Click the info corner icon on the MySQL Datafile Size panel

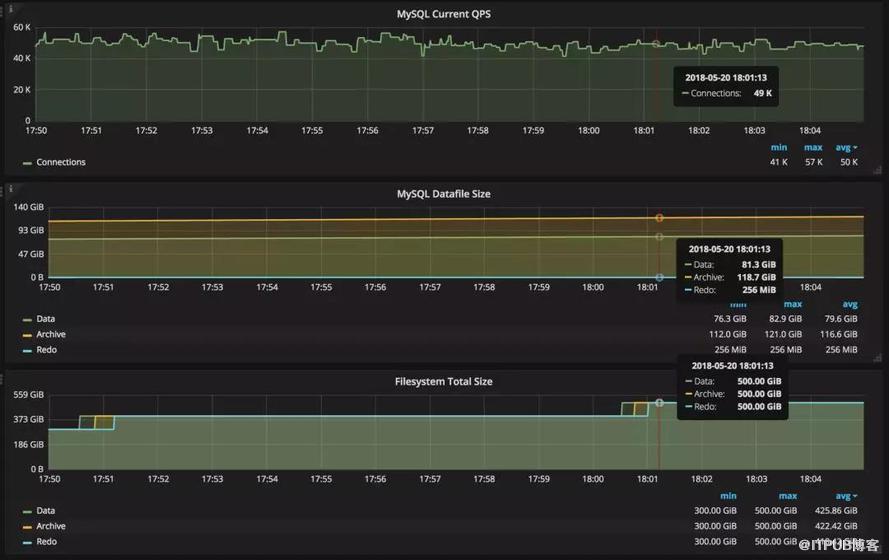(x=11, y=187)
